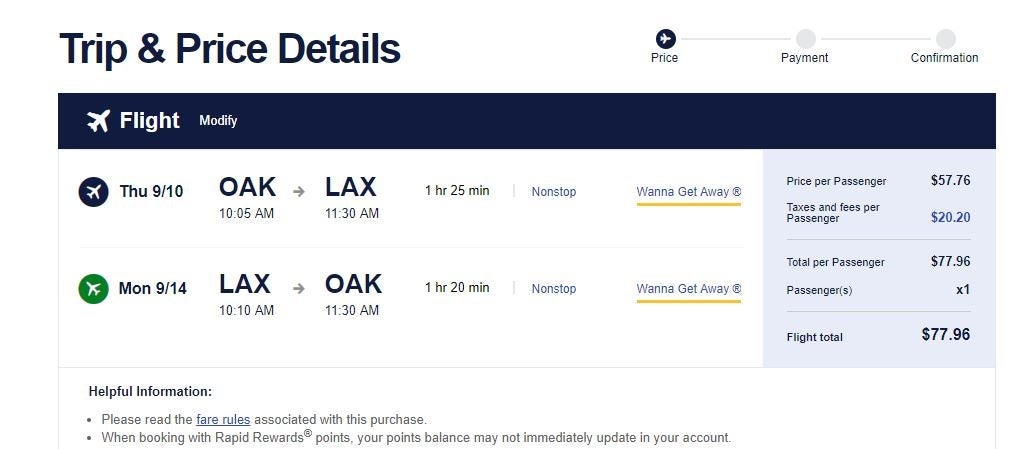Viewport: 1034px width, 449px height.
Task: Click the Confirmation step circle
Action: (945, 39)
